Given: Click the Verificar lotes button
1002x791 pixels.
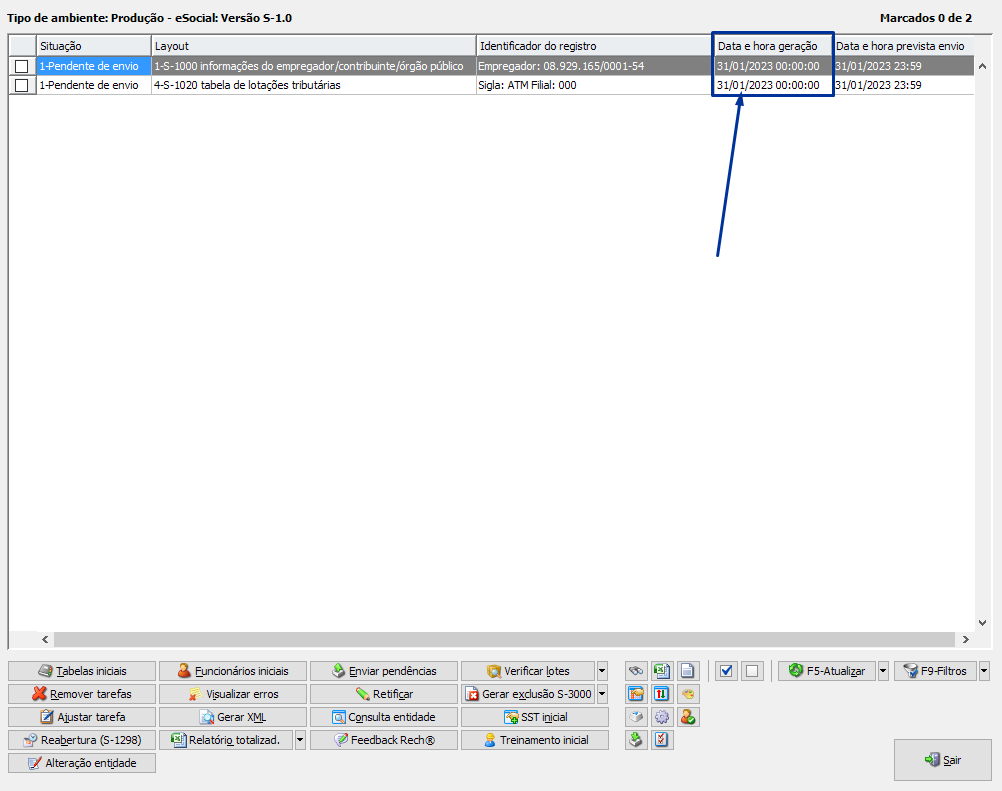Looking at the screenshot, I should [528, 671].
